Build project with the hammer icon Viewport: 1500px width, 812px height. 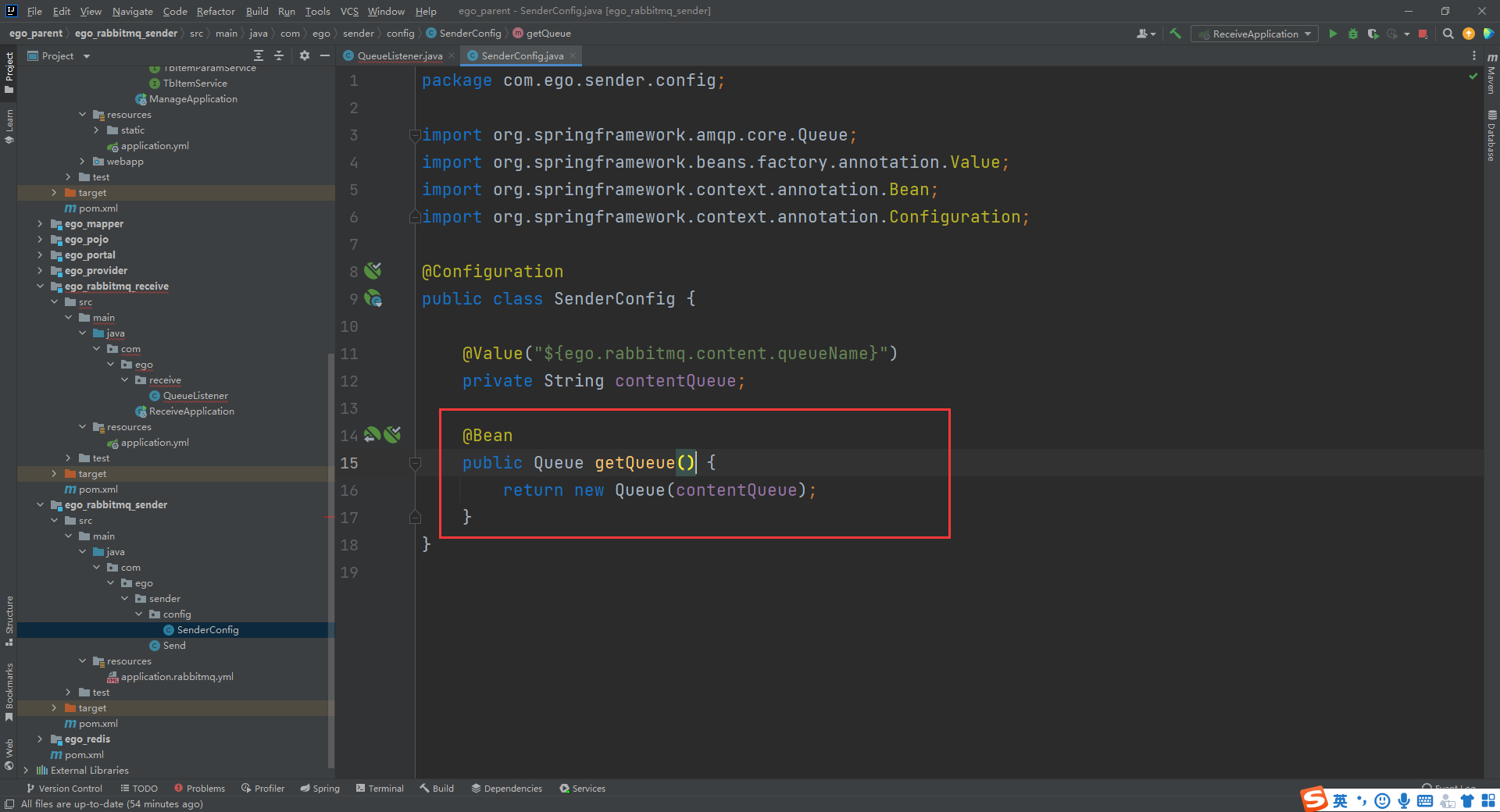click(1175, 34)
